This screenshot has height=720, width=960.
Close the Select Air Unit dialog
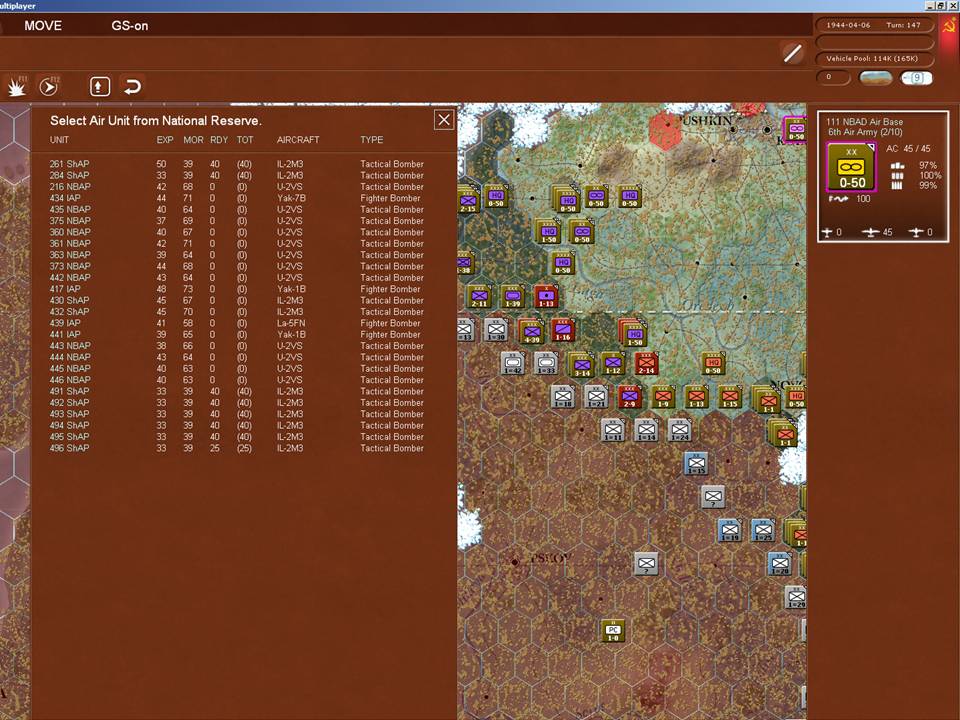click(x=444, y=119)
